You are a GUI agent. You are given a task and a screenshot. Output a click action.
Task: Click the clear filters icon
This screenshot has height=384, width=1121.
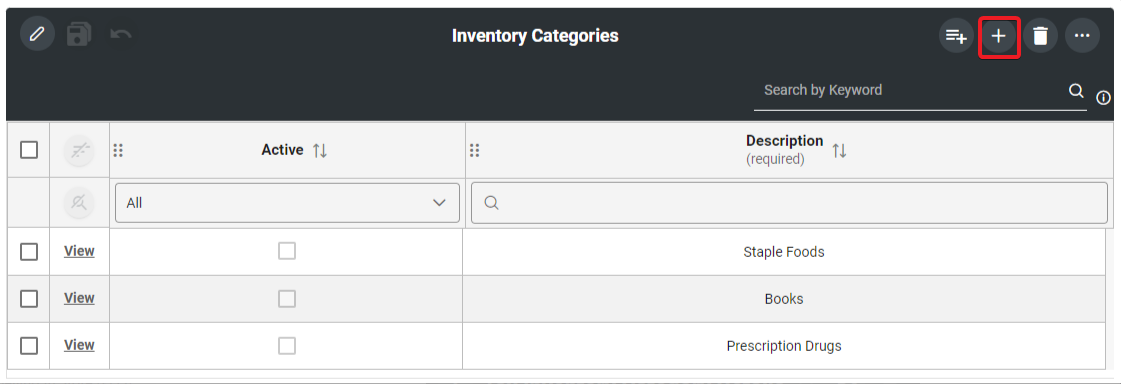[x=79, y=203]
